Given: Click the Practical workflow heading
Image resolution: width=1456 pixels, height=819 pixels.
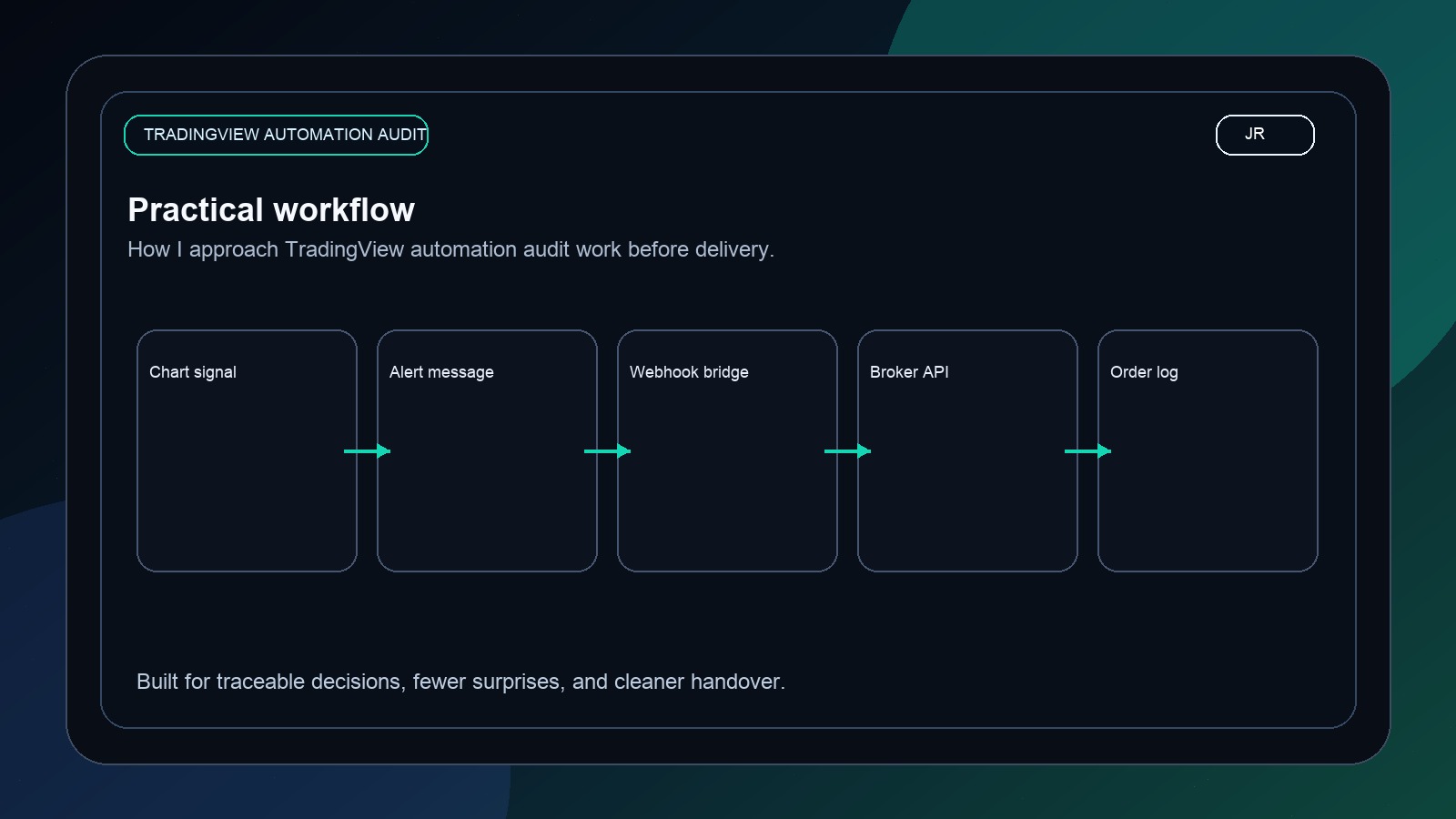Looking at the screenshot, I should (271, 209).
